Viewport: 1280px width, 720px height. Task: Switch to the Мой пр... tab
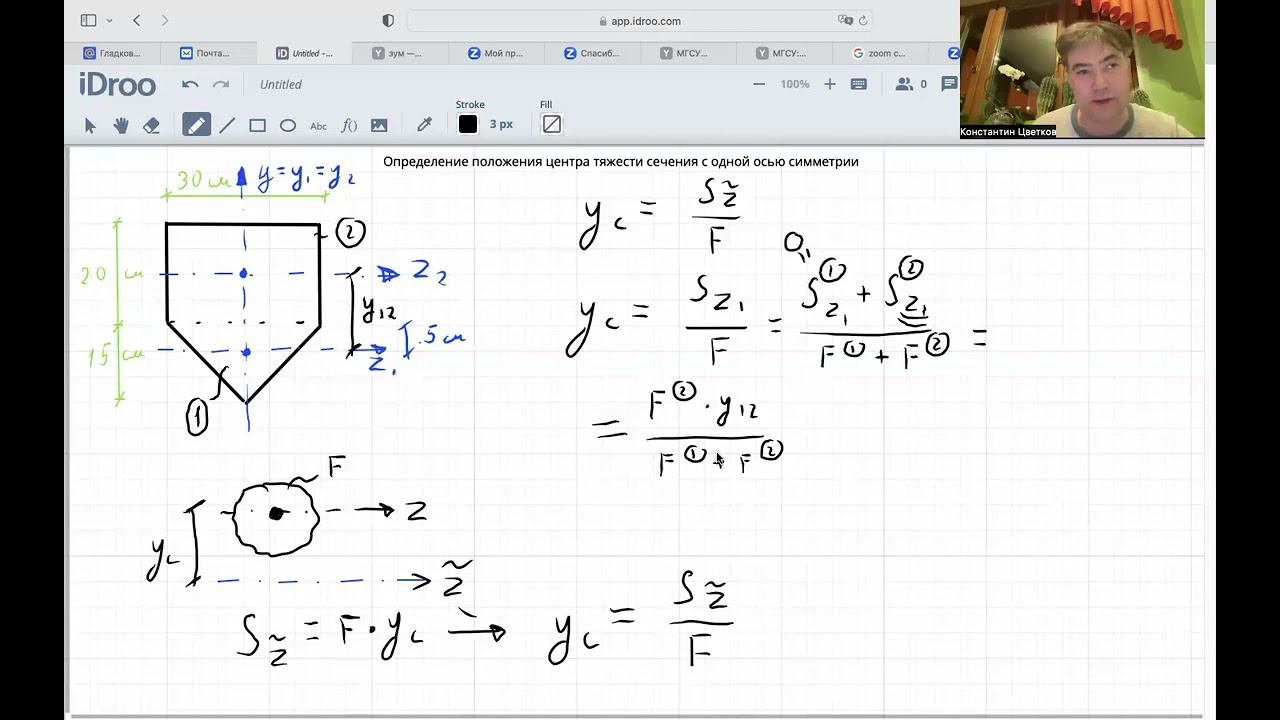pos(496,53)
